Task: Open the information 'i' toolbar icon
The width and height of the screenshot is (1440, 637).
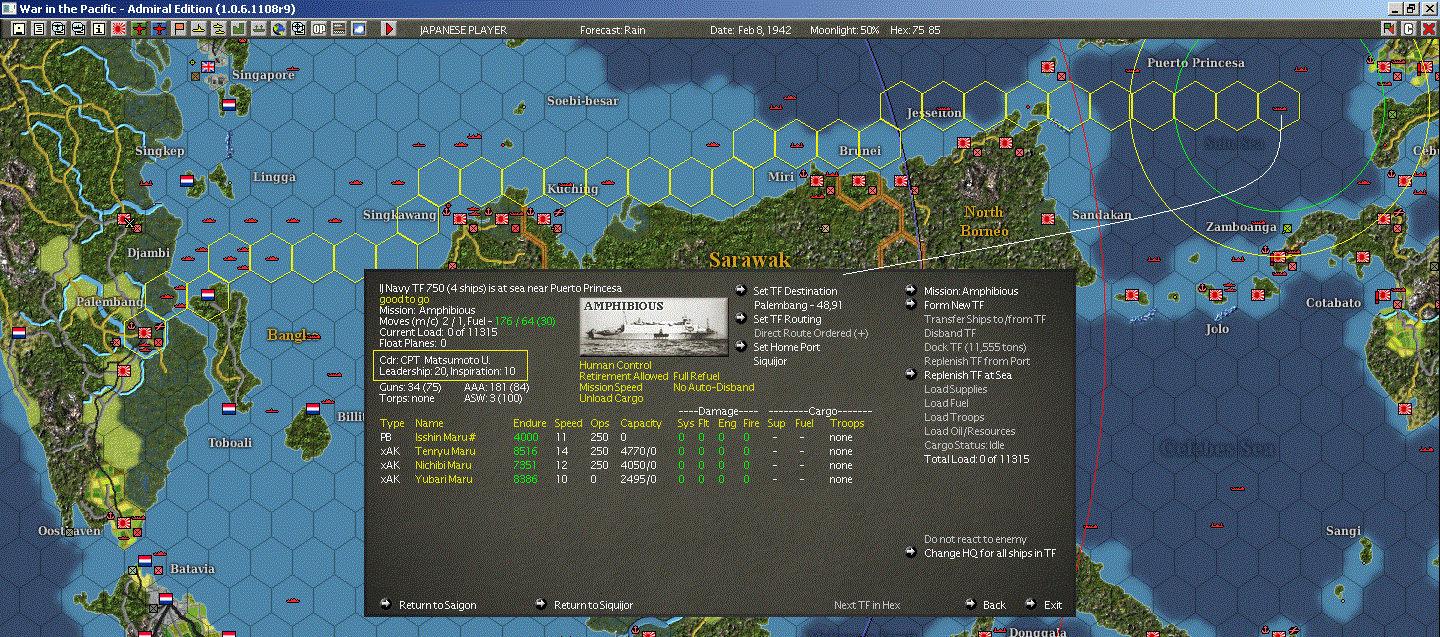Action: pos(98,29)
